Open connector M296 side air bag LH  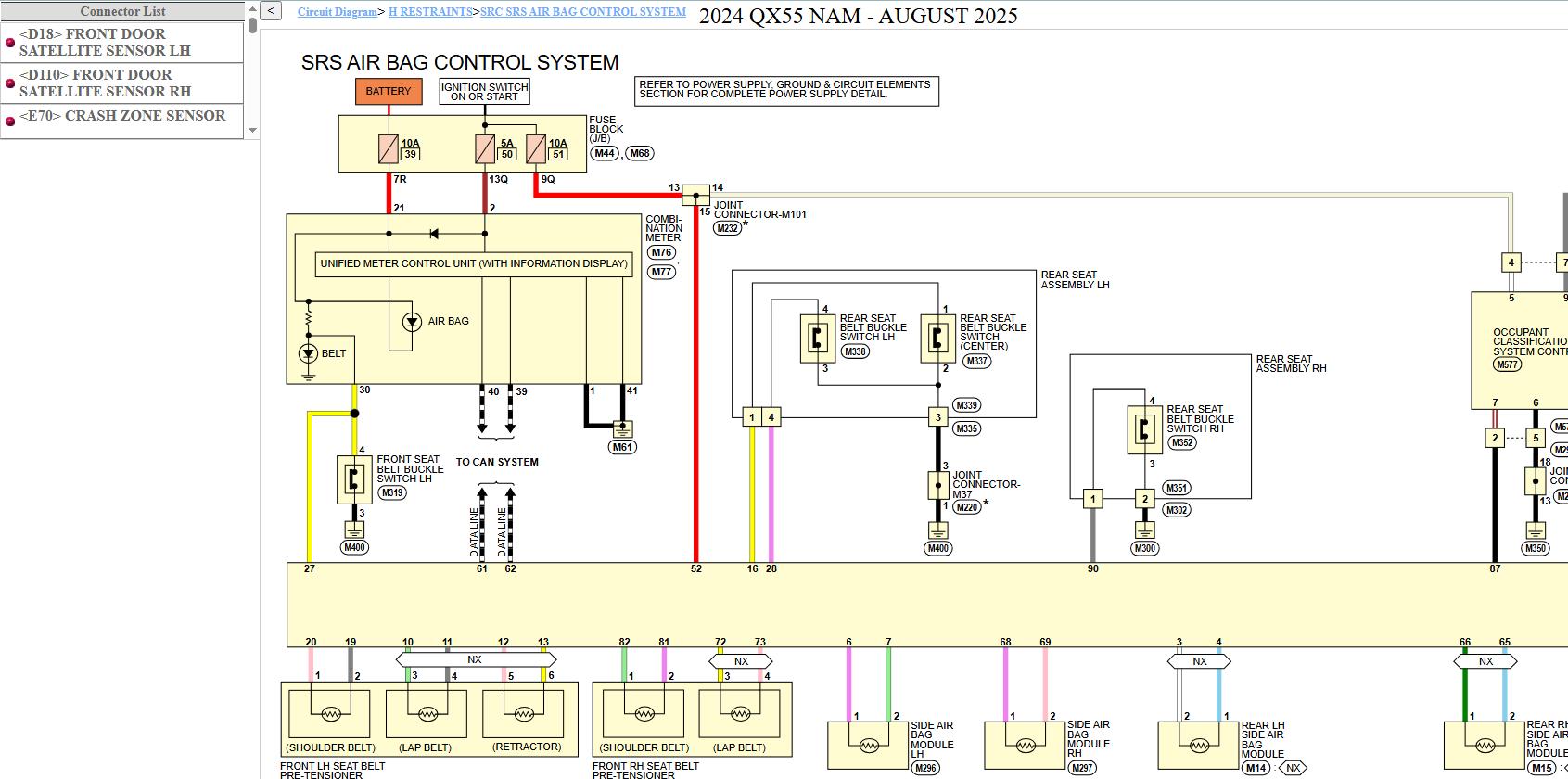click(925, 768)
